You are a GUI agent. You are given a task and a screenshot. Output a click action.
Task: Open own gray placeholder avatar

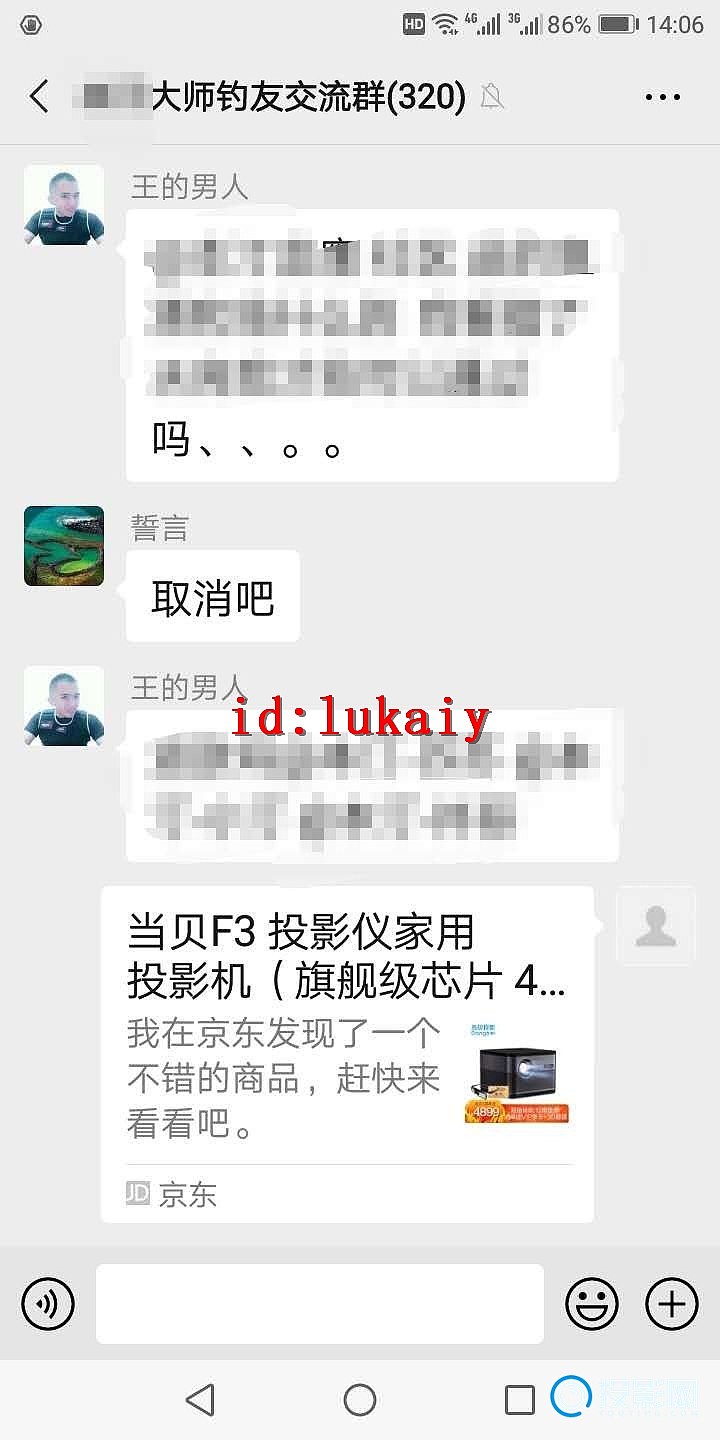(656, 925)
